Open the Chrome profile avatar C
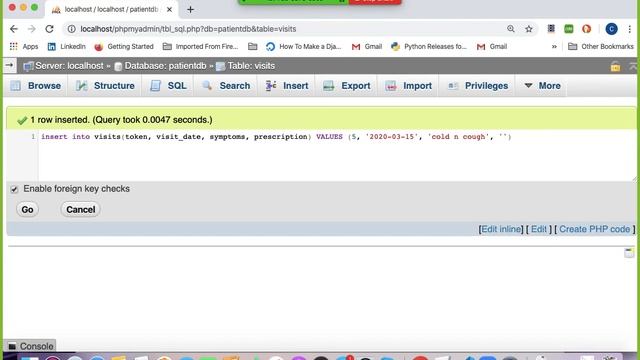The height and width of the screenshot is (360, 640). (611, 29)
